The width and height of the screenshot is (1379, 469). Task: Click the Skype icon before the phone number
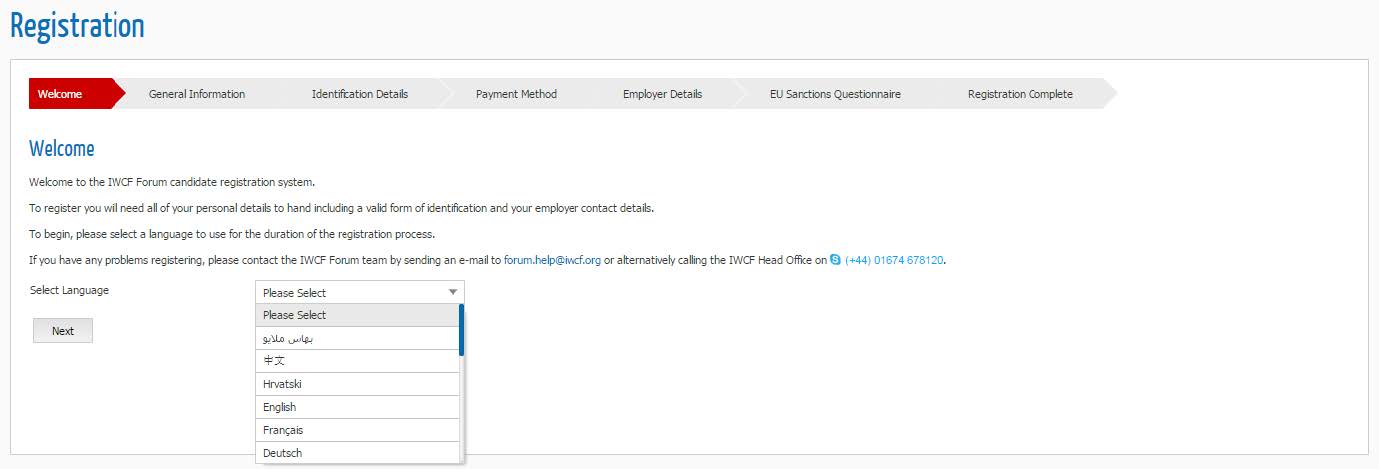click(x=836, y=261)
